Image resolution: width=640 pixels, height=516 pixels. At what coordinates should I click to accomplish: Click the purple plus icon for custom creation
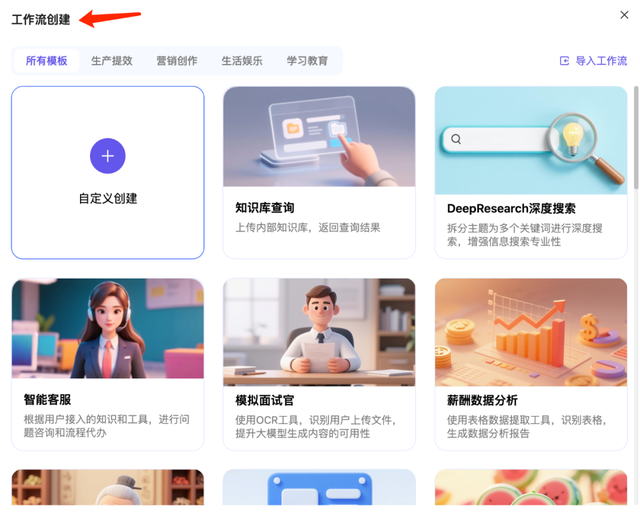[x=108, y=156]
